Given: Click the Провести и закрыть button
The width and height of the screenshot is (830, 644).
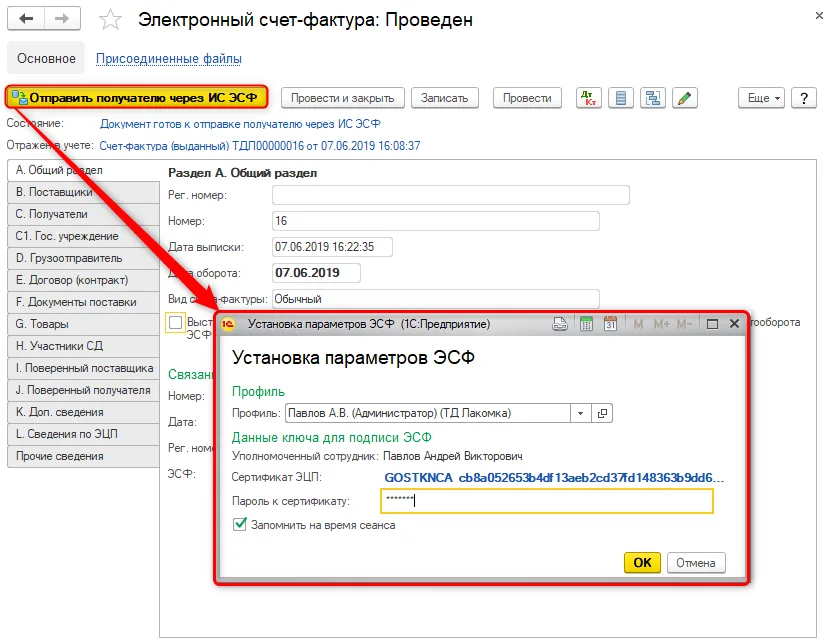Looking at the screenshot, I should pyautogui.click(x=342, y=98).
